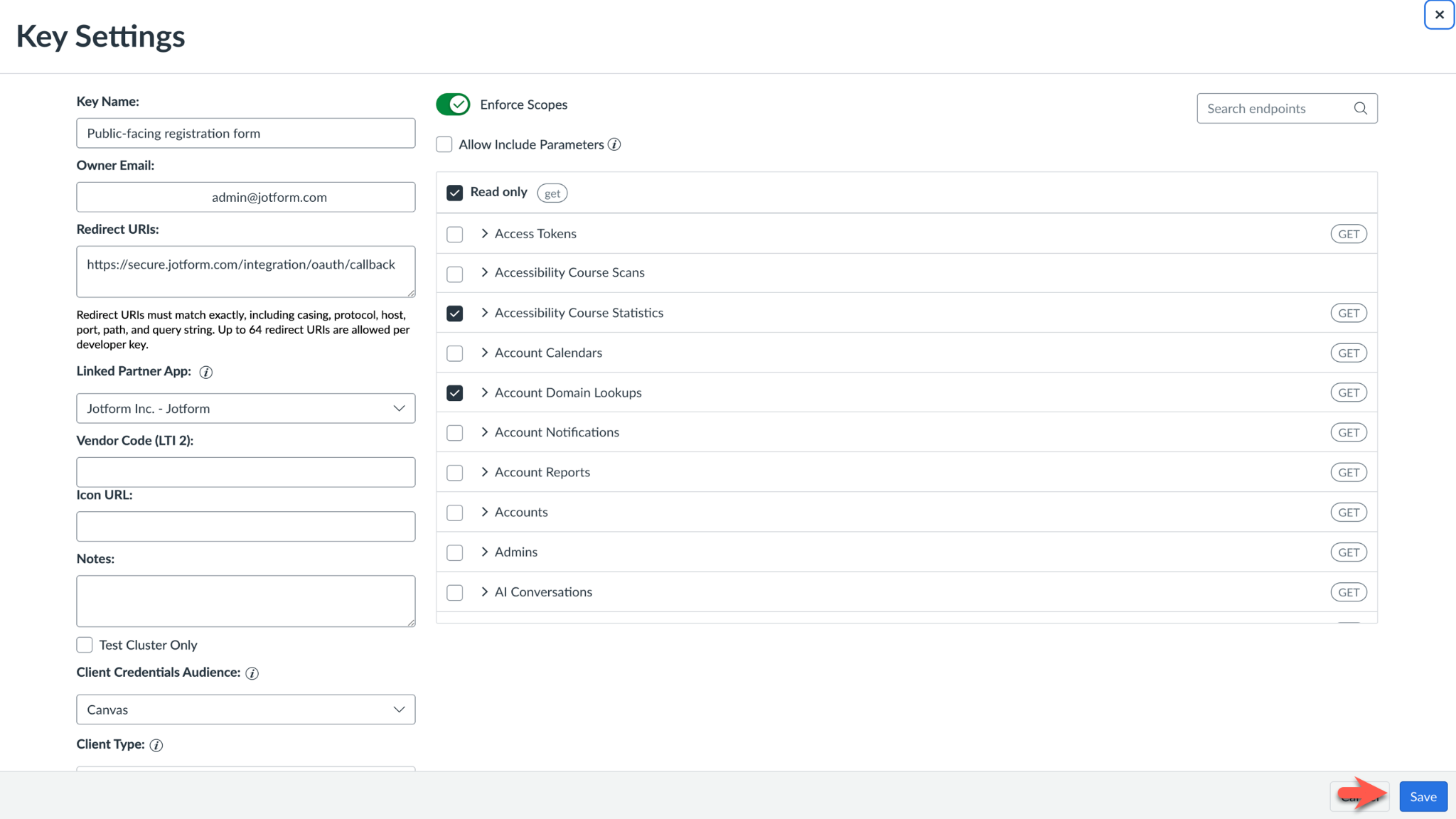Open Client Credentials Audience dropdown
This screenshot has height=819, width=1456.
[x=246, y=710]
